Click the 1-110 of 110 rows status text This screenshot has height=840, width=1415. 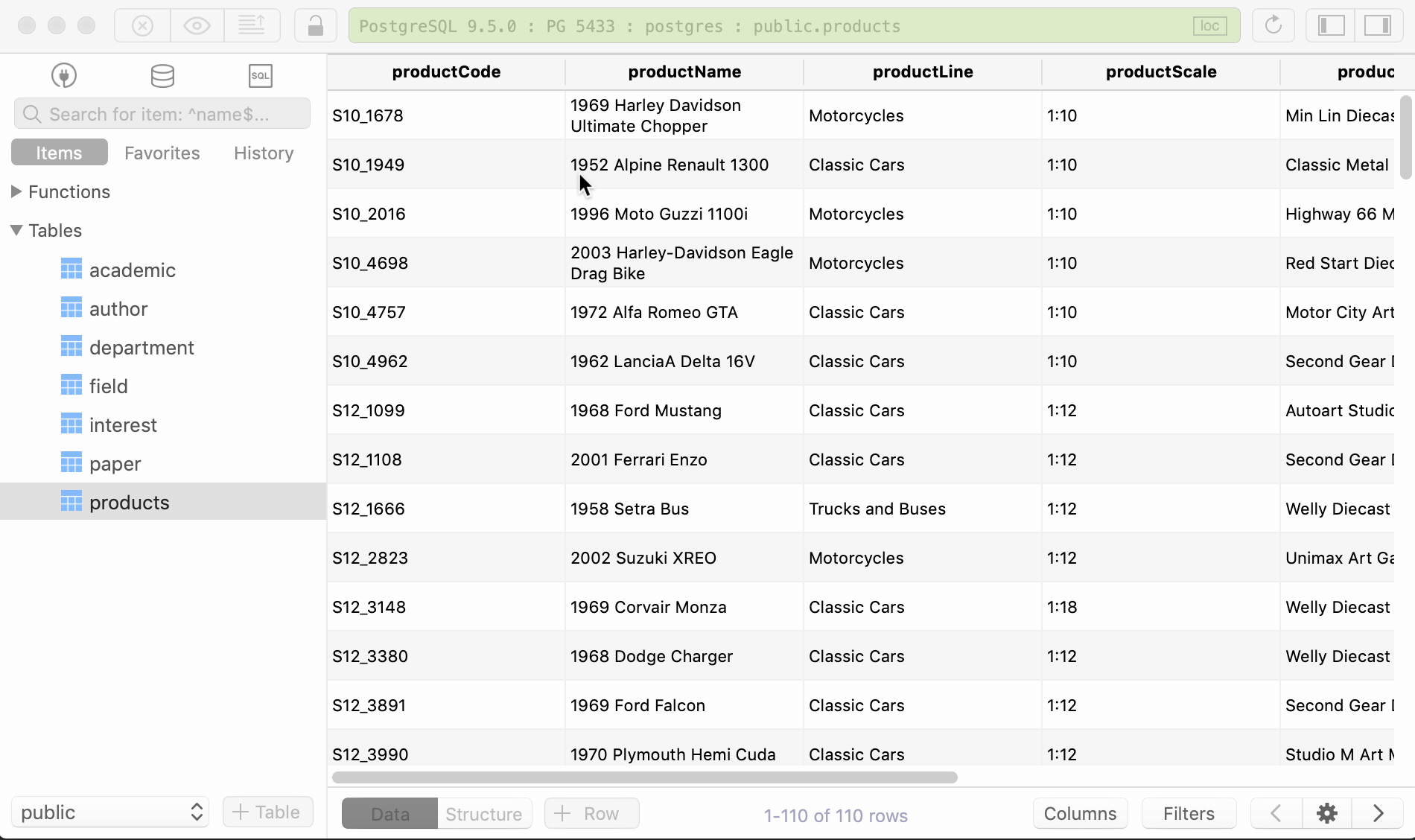point(836,815)
